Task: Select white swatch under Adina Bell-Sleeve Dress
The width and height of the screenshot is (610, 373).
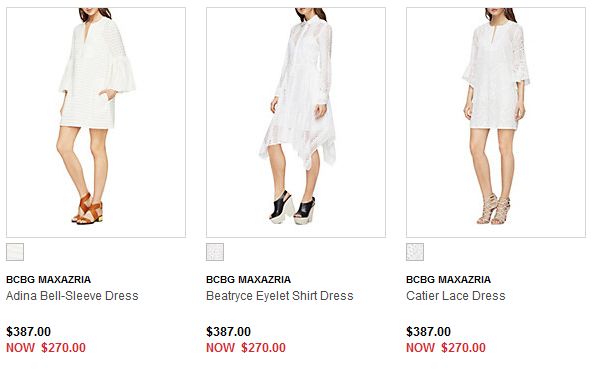Action: coord(15,252)
